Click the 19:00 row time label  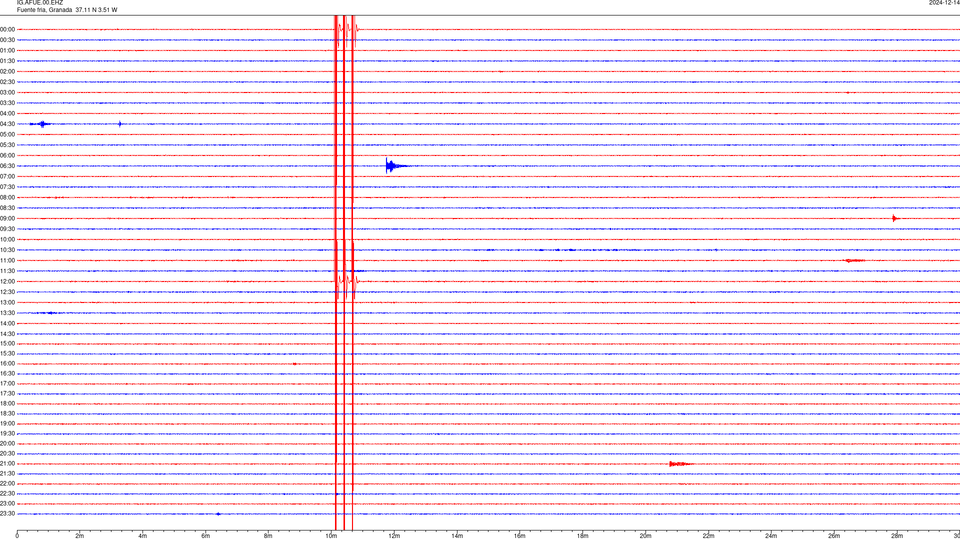click(x=7, y=424)
